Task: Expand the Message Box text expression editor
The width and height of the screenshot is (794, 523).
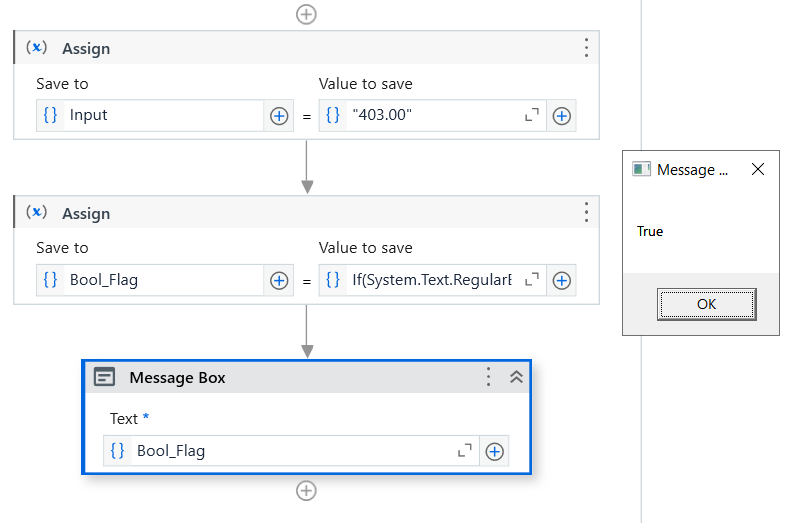Action: tap(464, 451)
